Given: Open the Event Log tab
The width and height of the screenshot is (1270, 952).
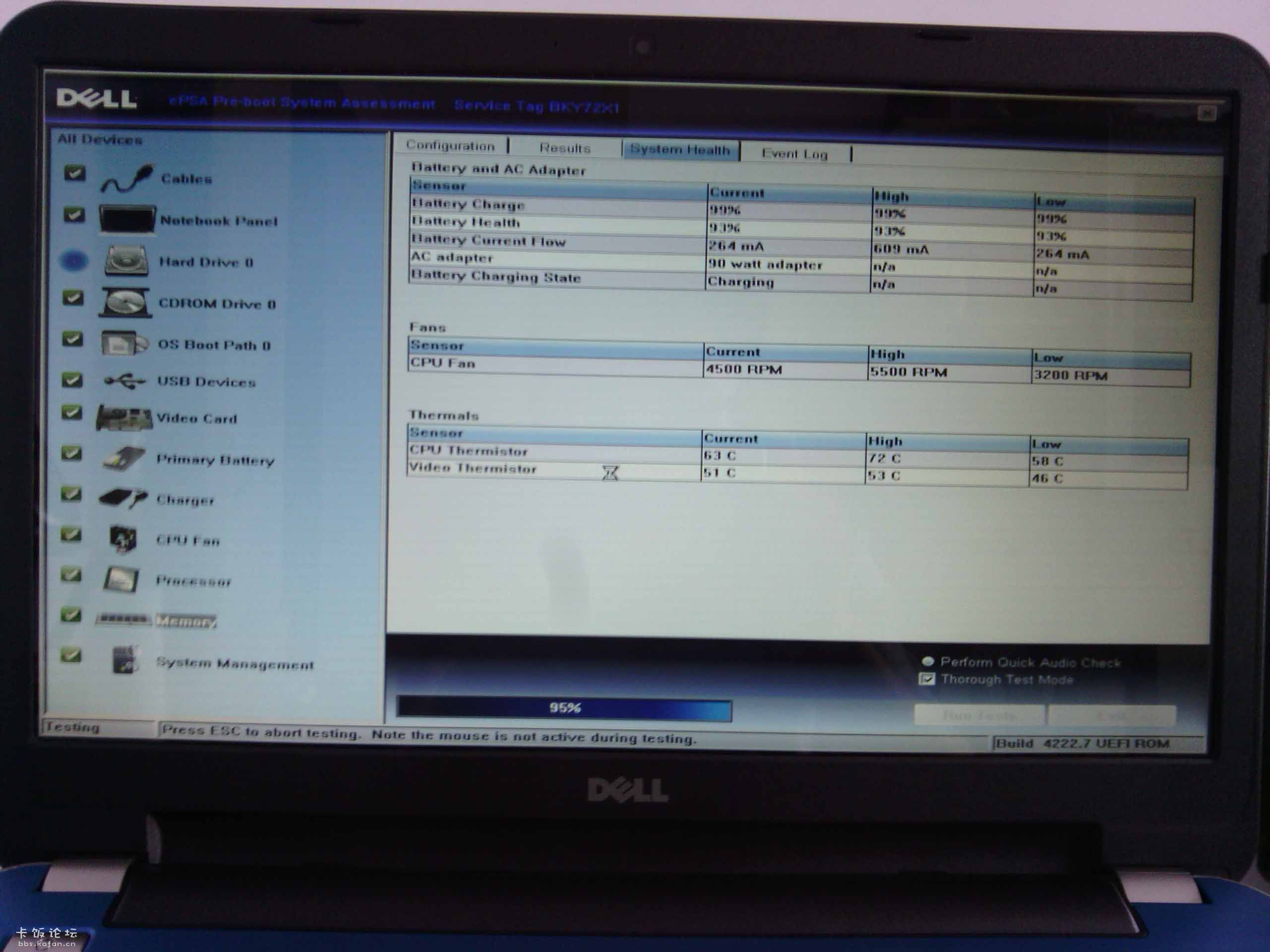Looking at the screenshot, I should [x=795, y=153].
